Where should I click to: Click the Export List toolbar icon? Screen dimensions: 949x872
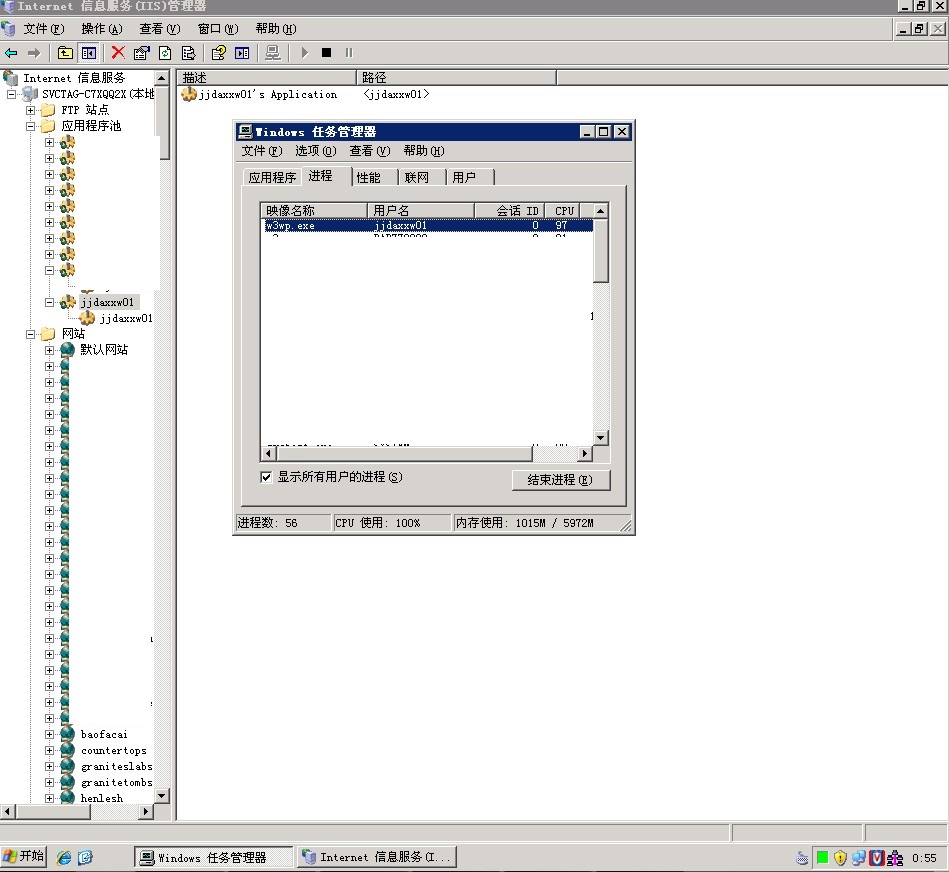(x=188, y=53)
